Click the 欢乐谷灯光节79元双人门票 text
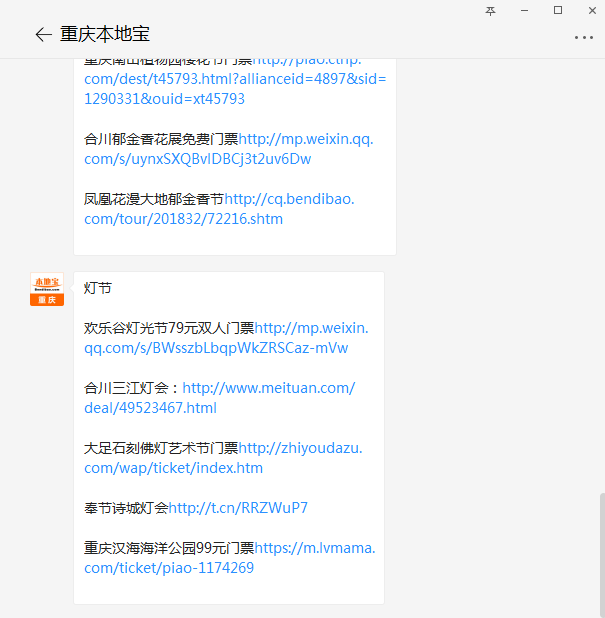 (169, 328)
